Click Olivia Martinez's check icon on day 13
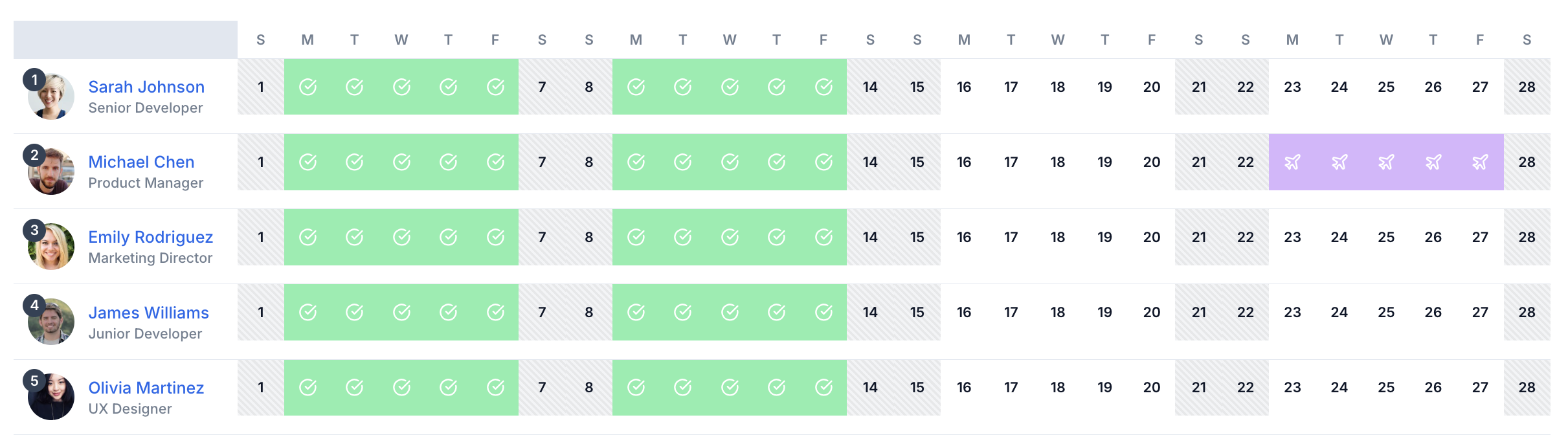The width and height of the screenshot is (1568, 435). (x=823, y=387)
